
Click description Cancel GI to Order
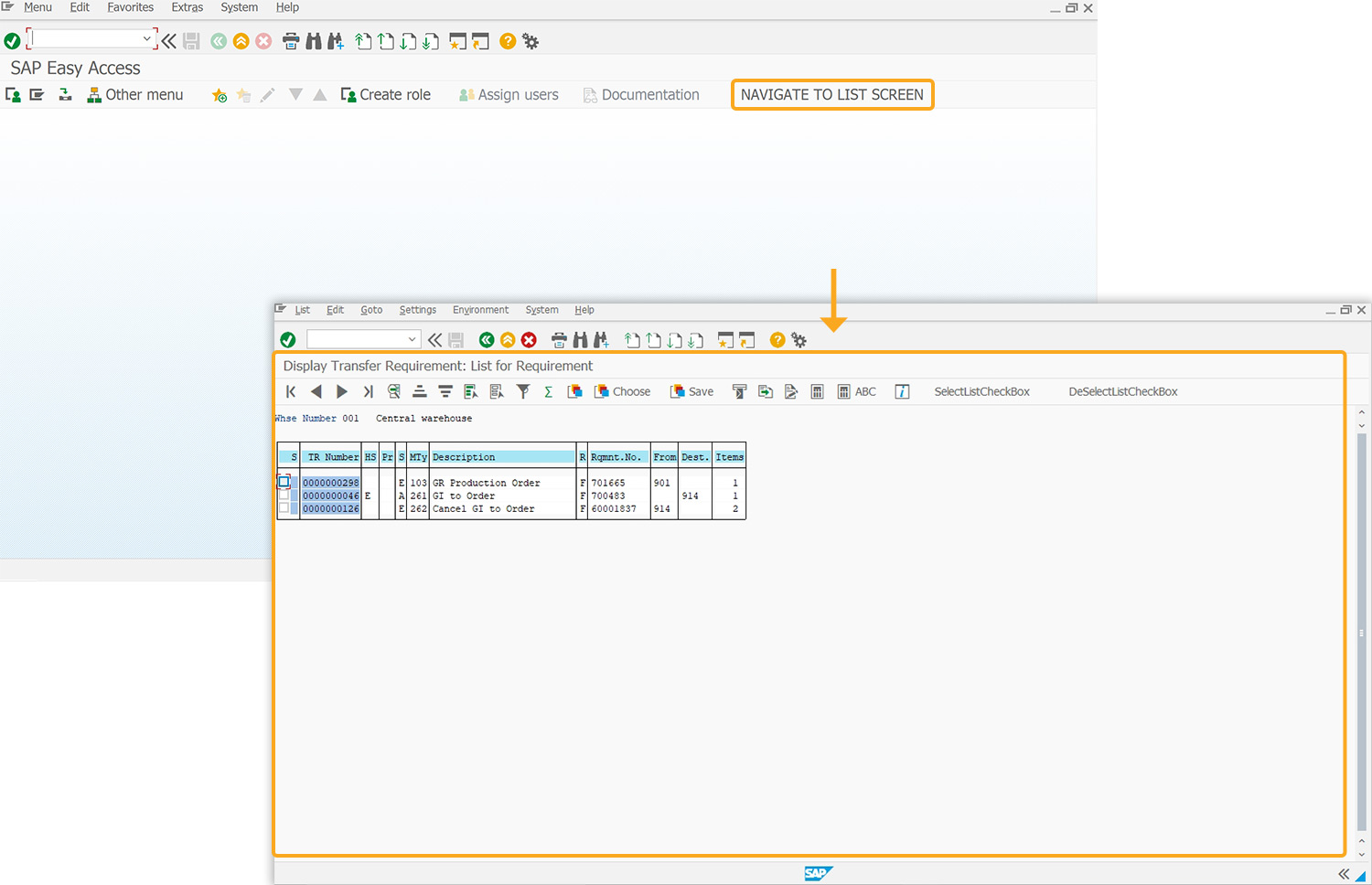click(484, 508)
